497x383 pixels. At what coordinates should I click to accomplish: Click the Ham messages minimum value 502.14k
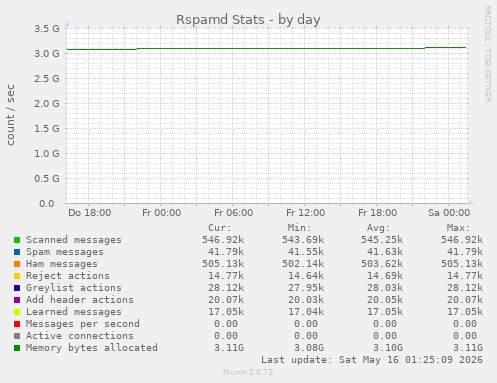tap(303, 264)
